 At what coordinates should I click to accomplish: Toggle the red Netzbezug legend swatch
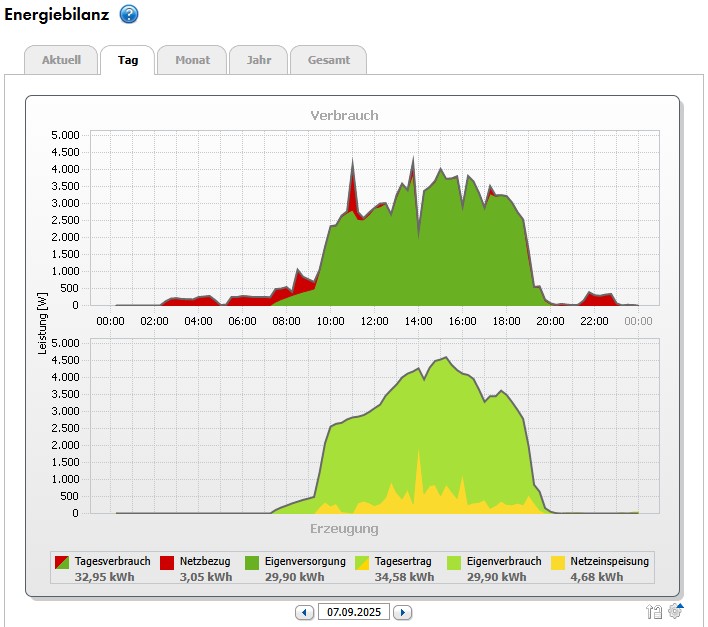pos(168,563)
